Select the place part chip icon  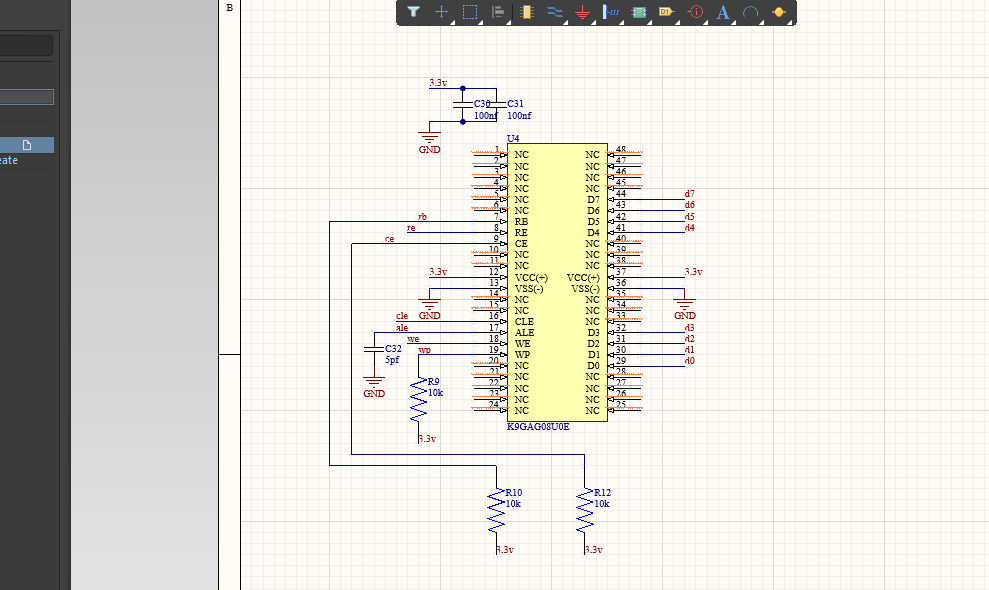(x=527, y=13)
